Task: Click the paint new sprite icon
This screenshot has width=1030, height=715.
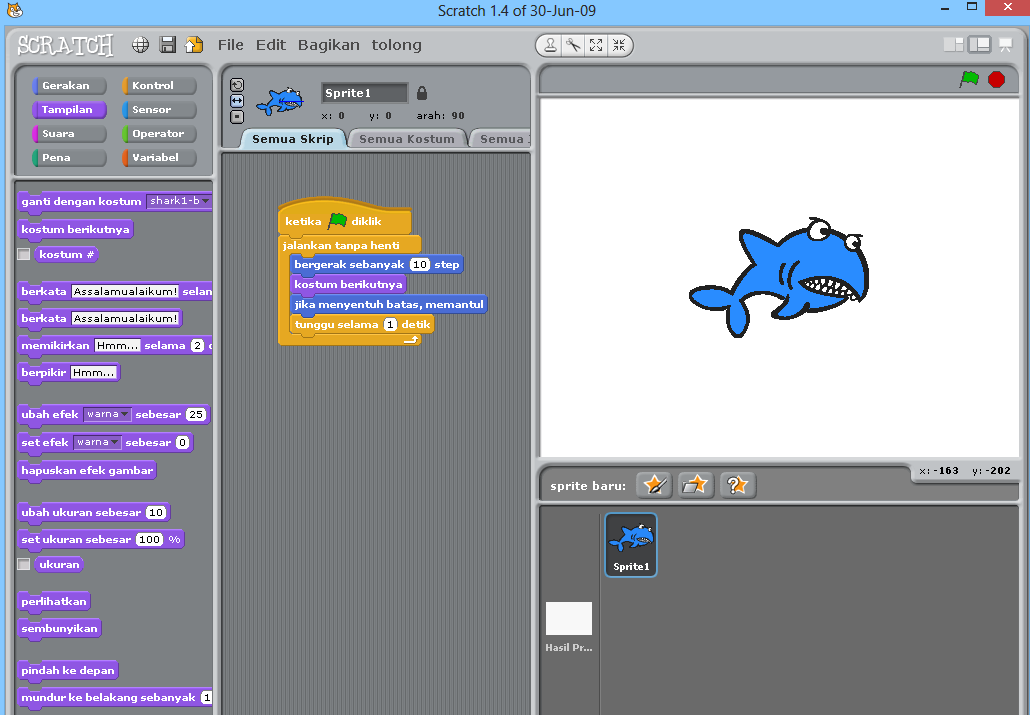Action: (x=654, y=485)
